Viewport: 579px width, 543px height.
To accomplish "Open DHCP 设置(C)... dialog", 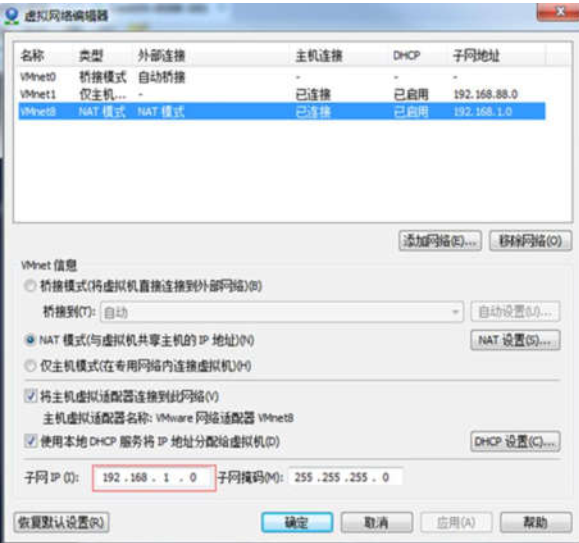I will pos(515,441).
